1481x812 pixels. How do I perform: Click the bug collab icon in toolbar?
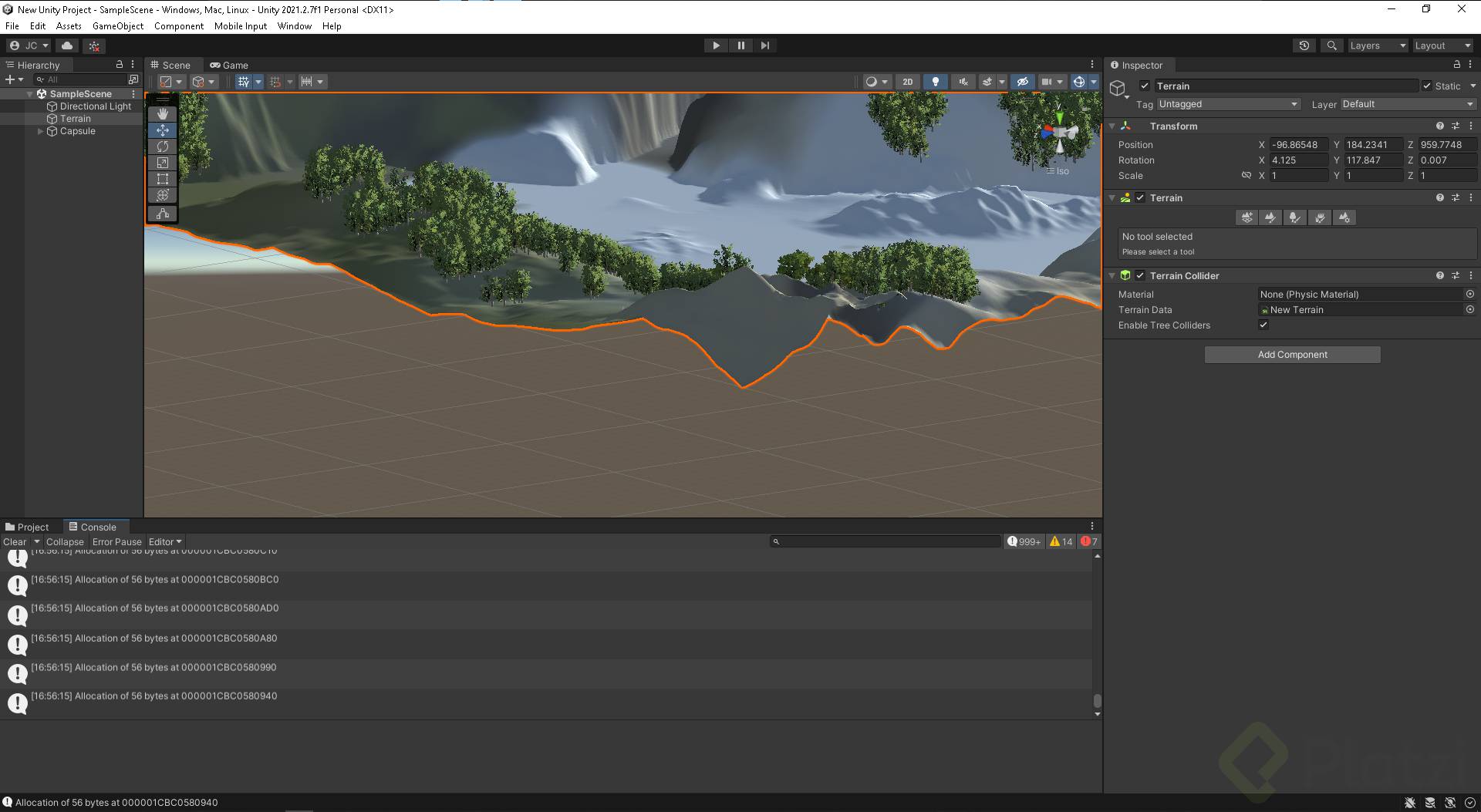94,45
